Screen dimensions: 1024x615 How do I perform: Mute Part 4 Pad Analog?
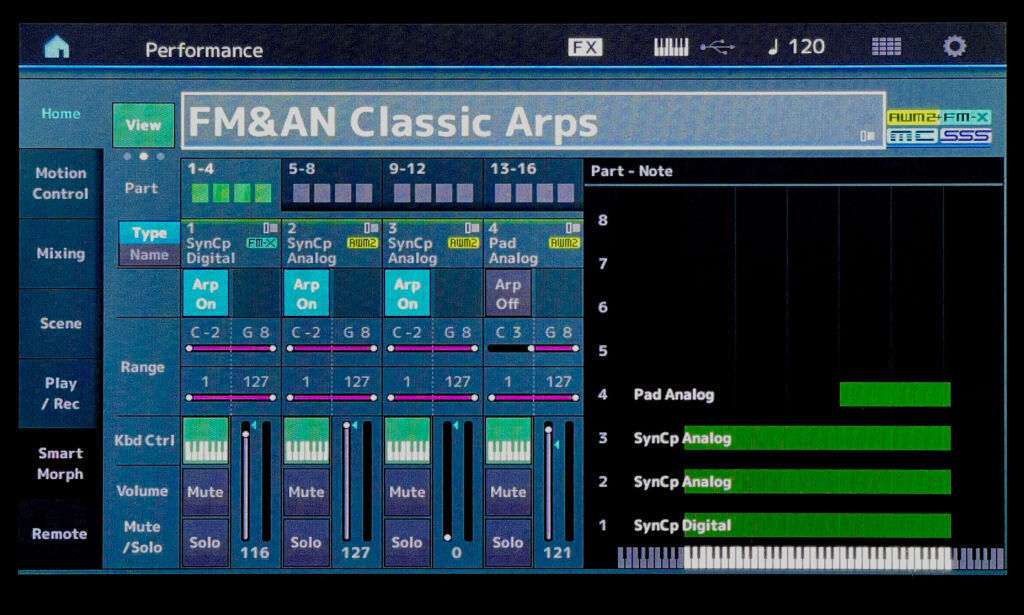(x=508, y=492)
